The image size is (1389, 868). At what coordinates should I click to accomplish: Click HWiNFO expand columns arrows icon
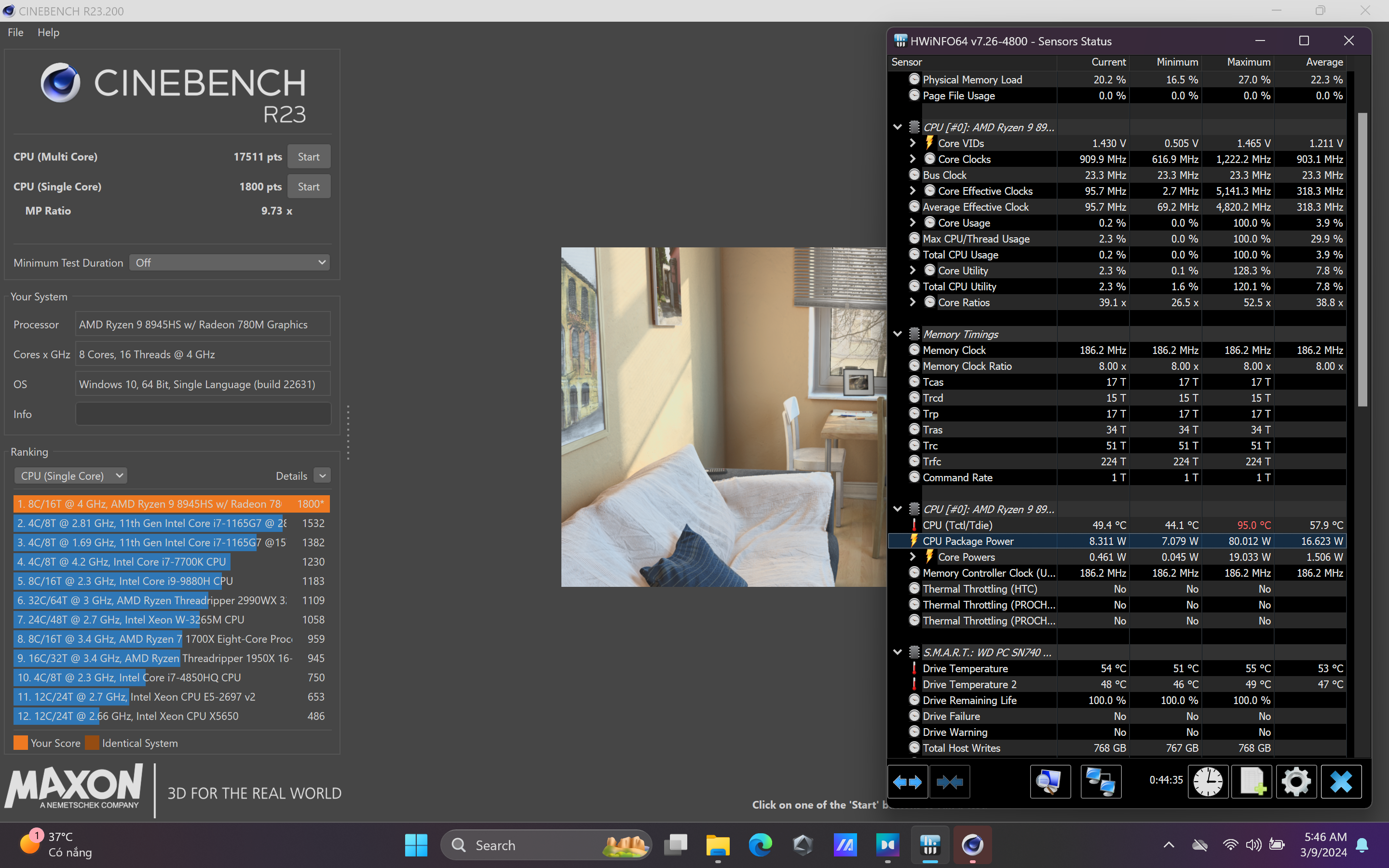coord(908,781)
